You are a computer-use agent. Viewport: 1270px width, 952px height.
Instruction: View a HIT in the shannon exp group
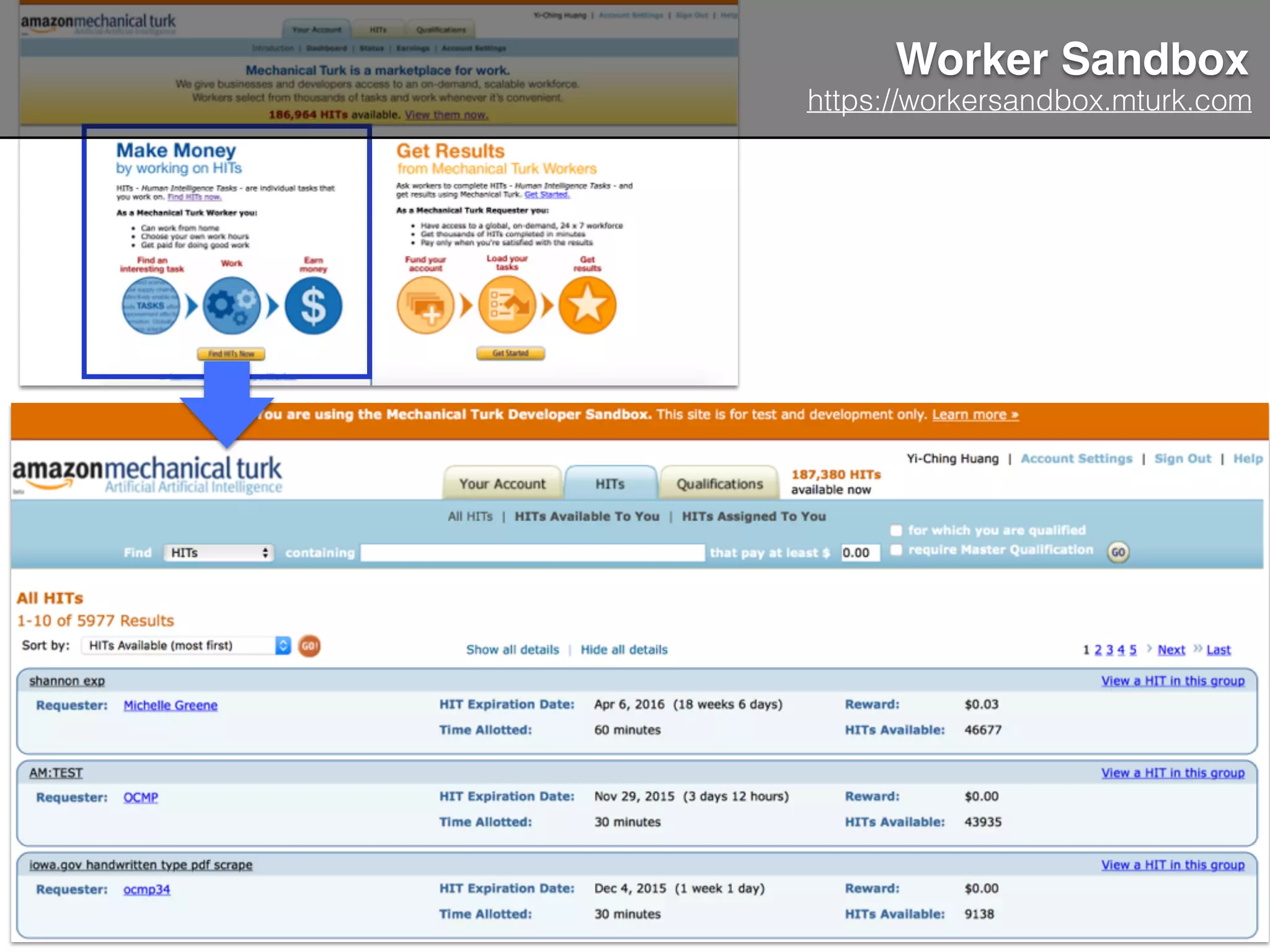(1173, 681)
